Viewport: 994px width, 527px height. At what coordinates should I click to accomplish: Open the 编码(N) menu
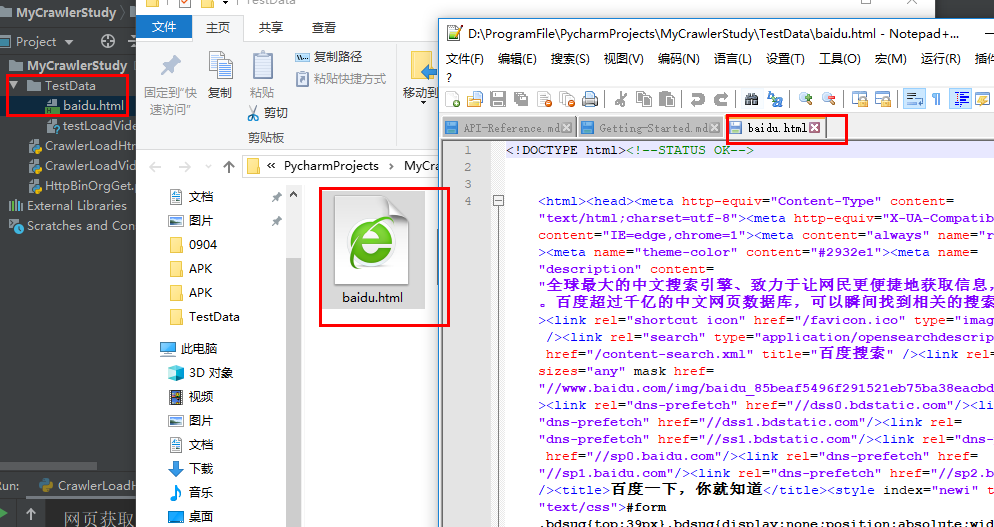pyautogui.click(x=678, y=59)
